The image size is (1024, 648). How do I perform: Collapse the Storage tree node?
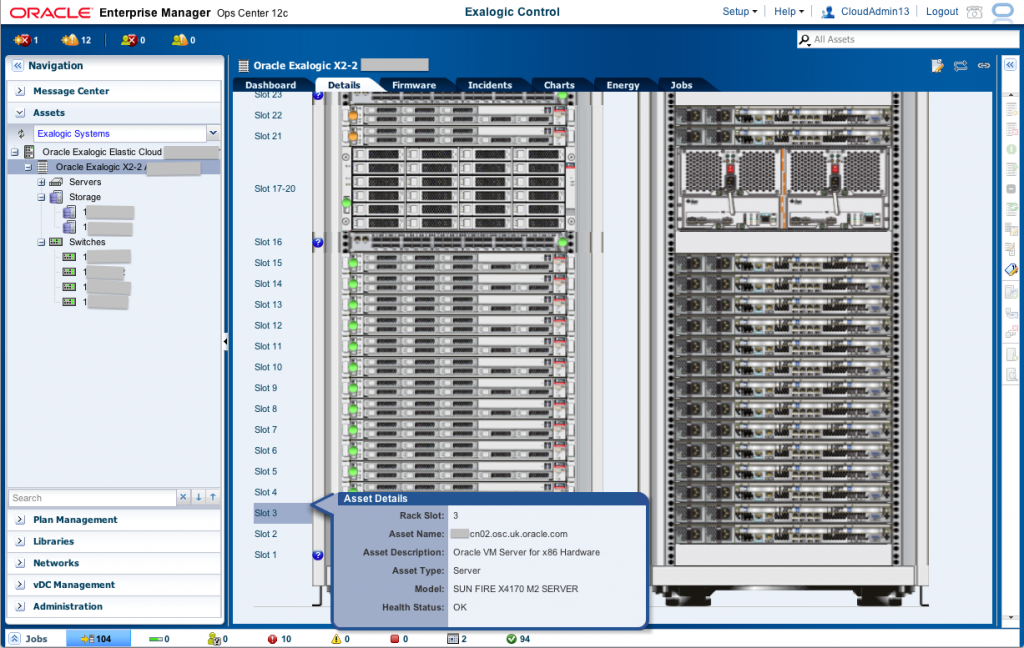41,197
